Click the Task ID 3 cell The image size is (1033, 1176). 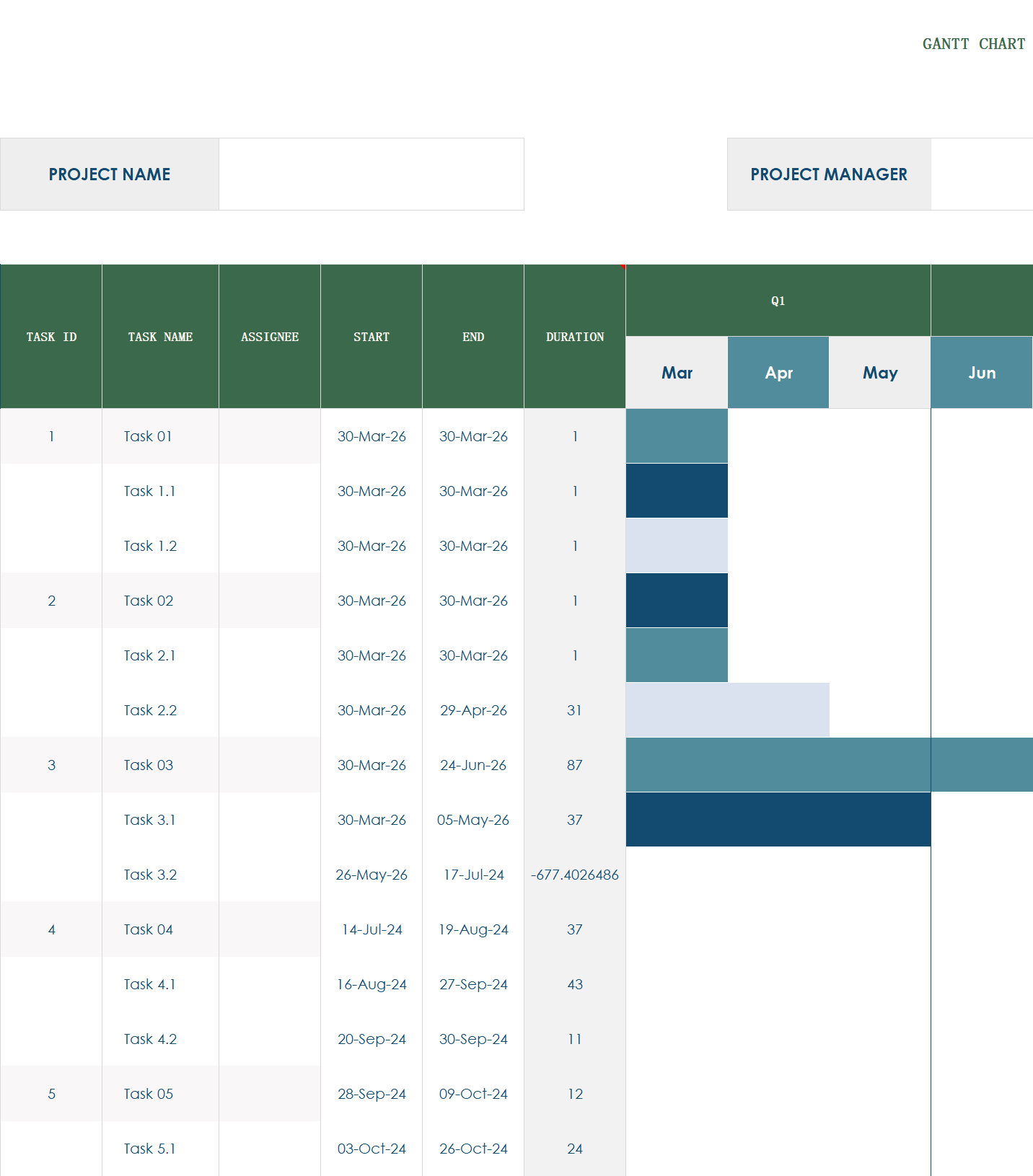pos(51,765)
